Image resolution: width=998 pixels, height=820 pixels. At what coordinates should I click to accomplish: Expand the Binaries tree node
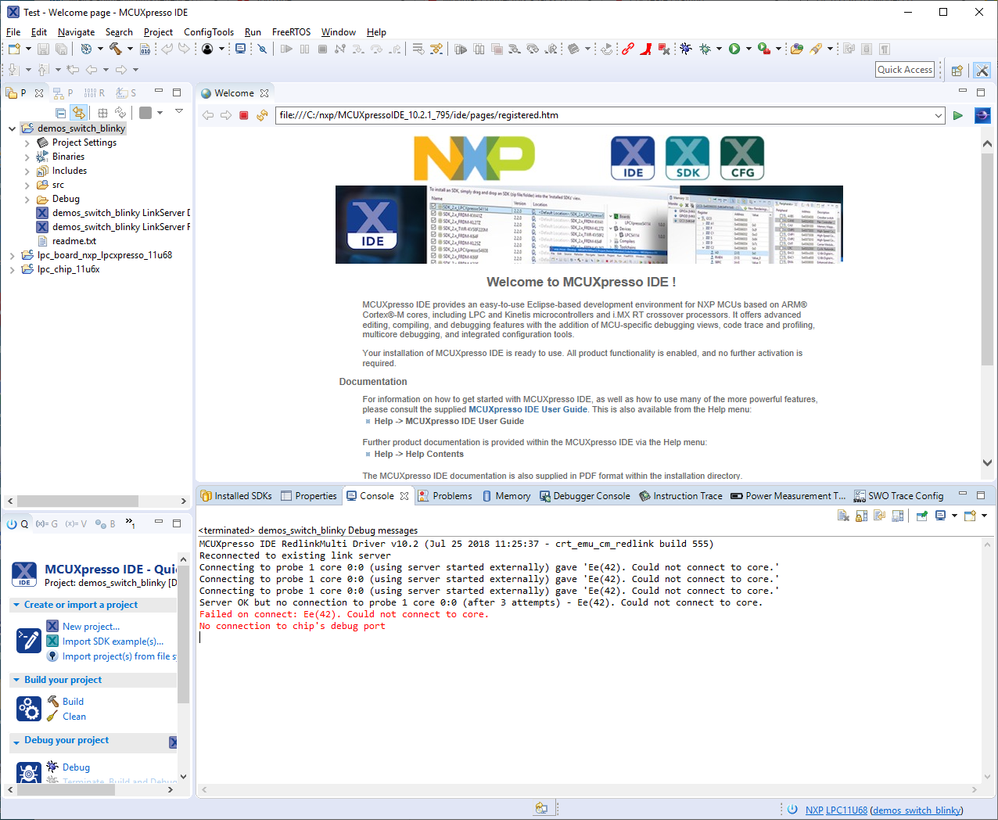[x=27, y=157]
